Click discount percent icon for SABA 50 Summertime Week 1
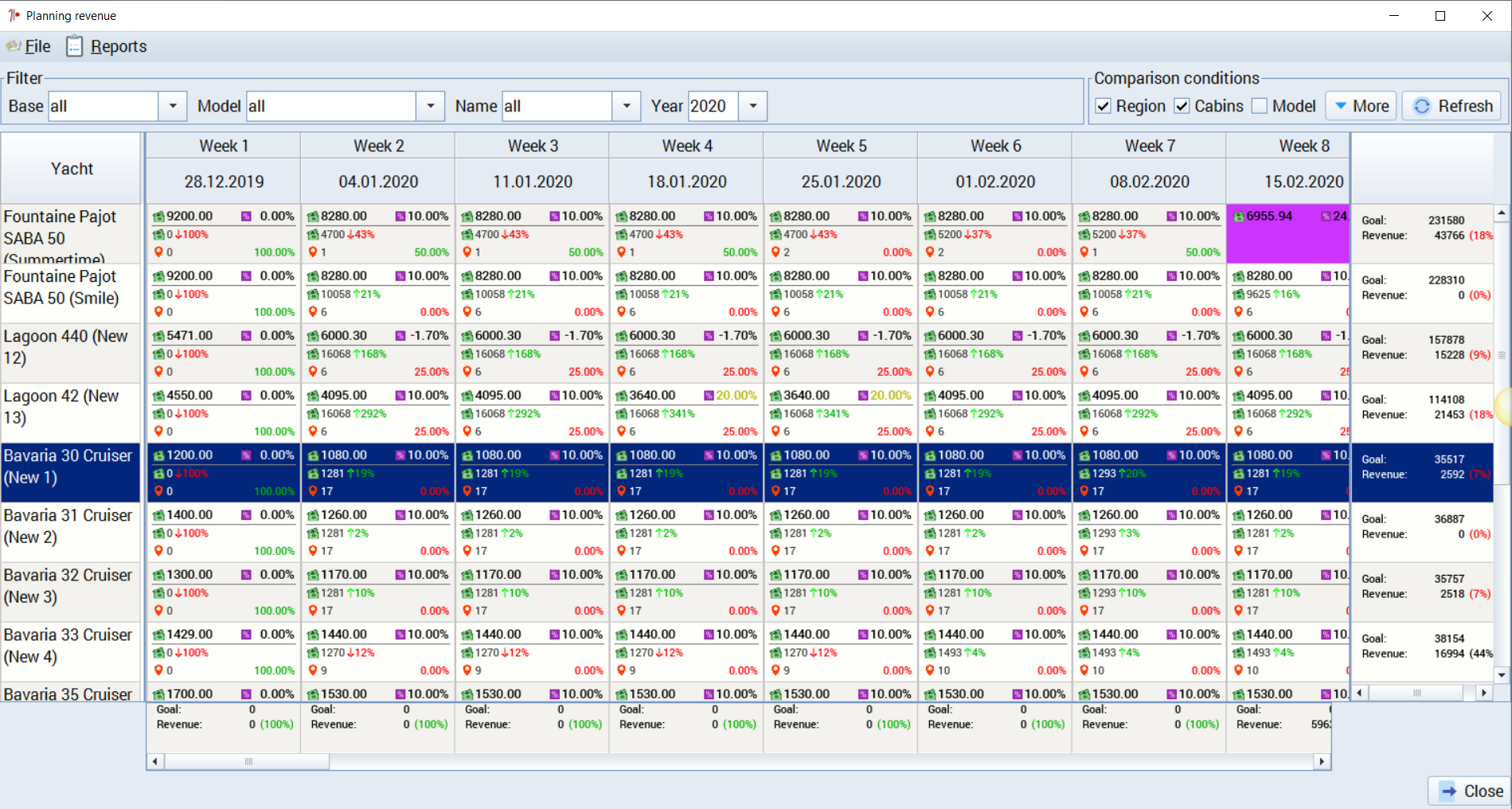The width and height of the screenshot is (1512, 809). click(246, 217)
